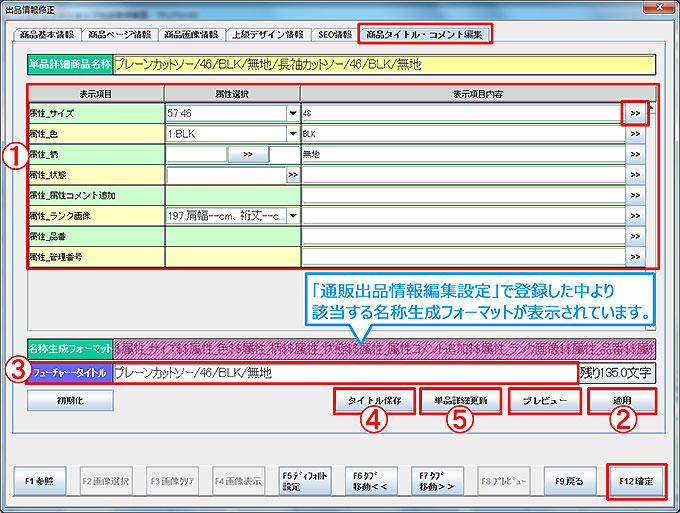Click the 適用 button
The image size is (680, 513).
(622, 401)
